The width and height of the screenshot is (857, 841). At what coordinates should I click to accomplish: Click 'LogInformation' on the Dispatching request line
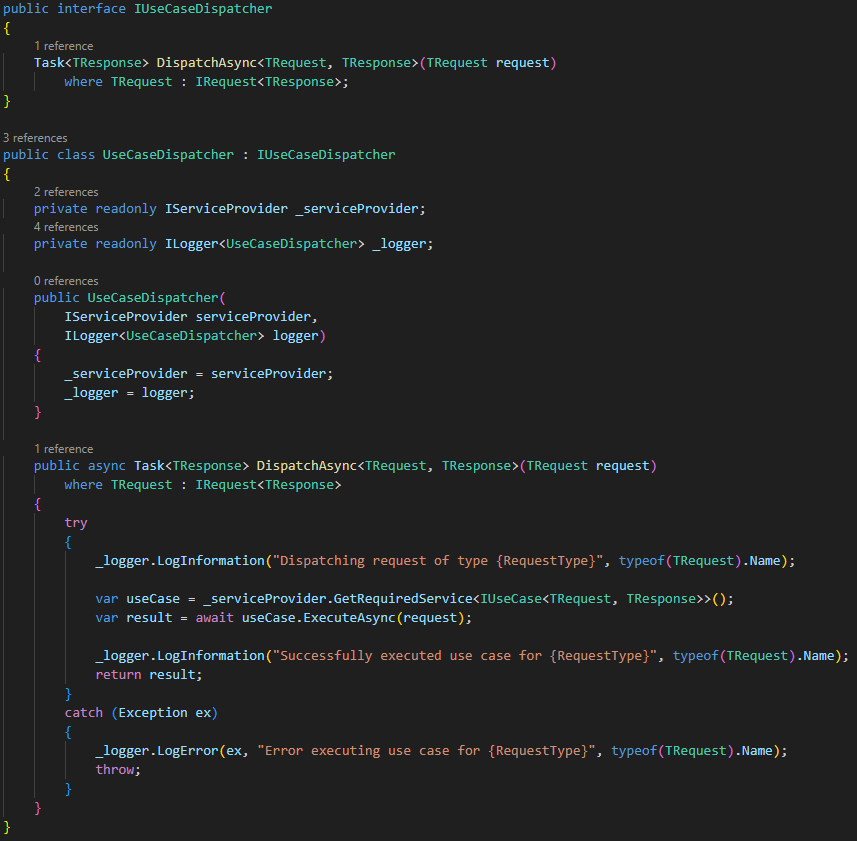click(x=210, y=561)
